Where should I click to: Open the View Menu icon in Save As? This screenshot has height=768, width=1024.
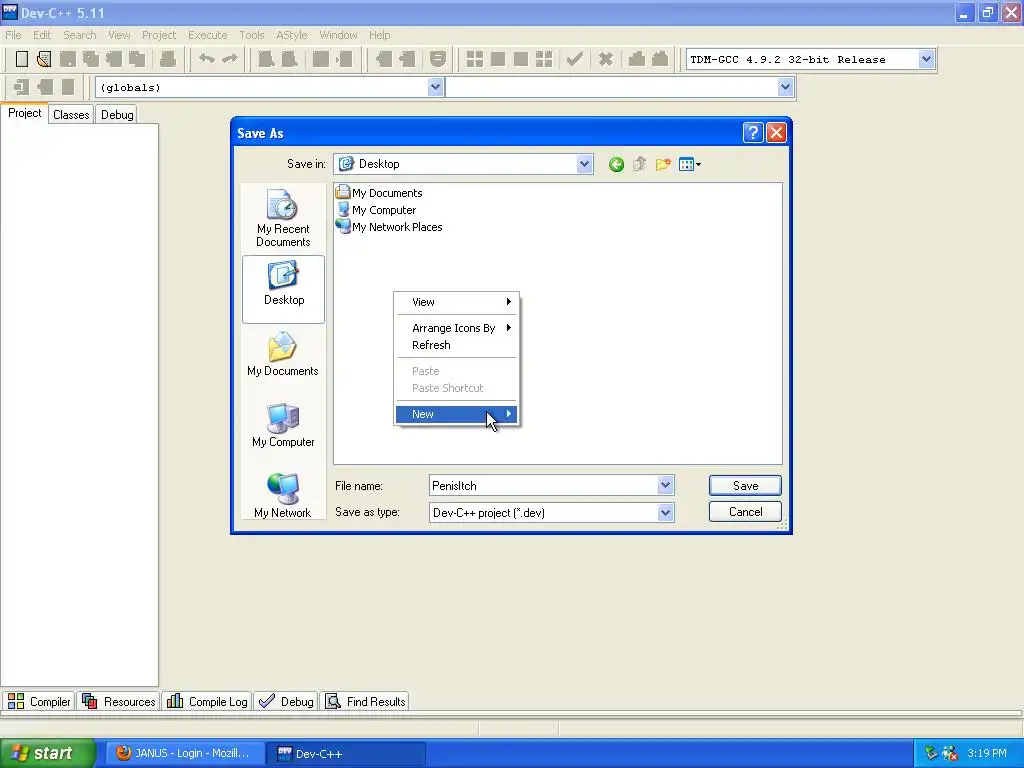690,165
